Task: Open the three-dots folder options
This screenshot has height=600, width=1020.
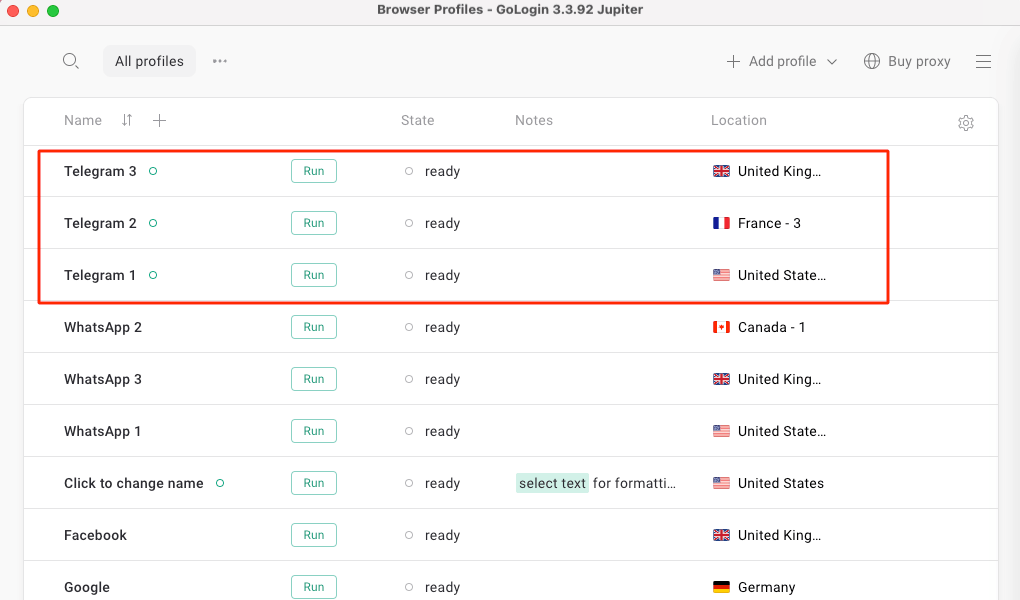Action: (x=220, y=61)
